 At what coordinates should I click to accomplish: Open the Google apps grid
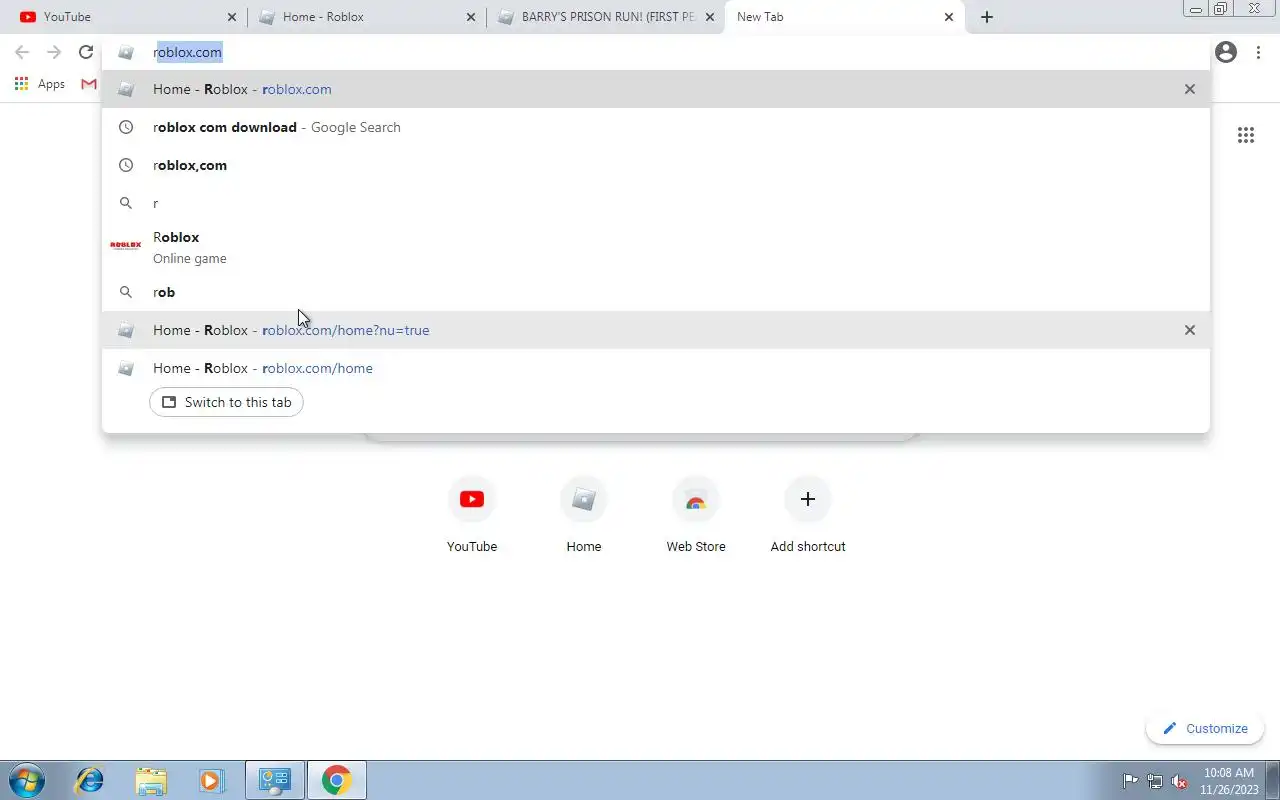pos(1246,135)
